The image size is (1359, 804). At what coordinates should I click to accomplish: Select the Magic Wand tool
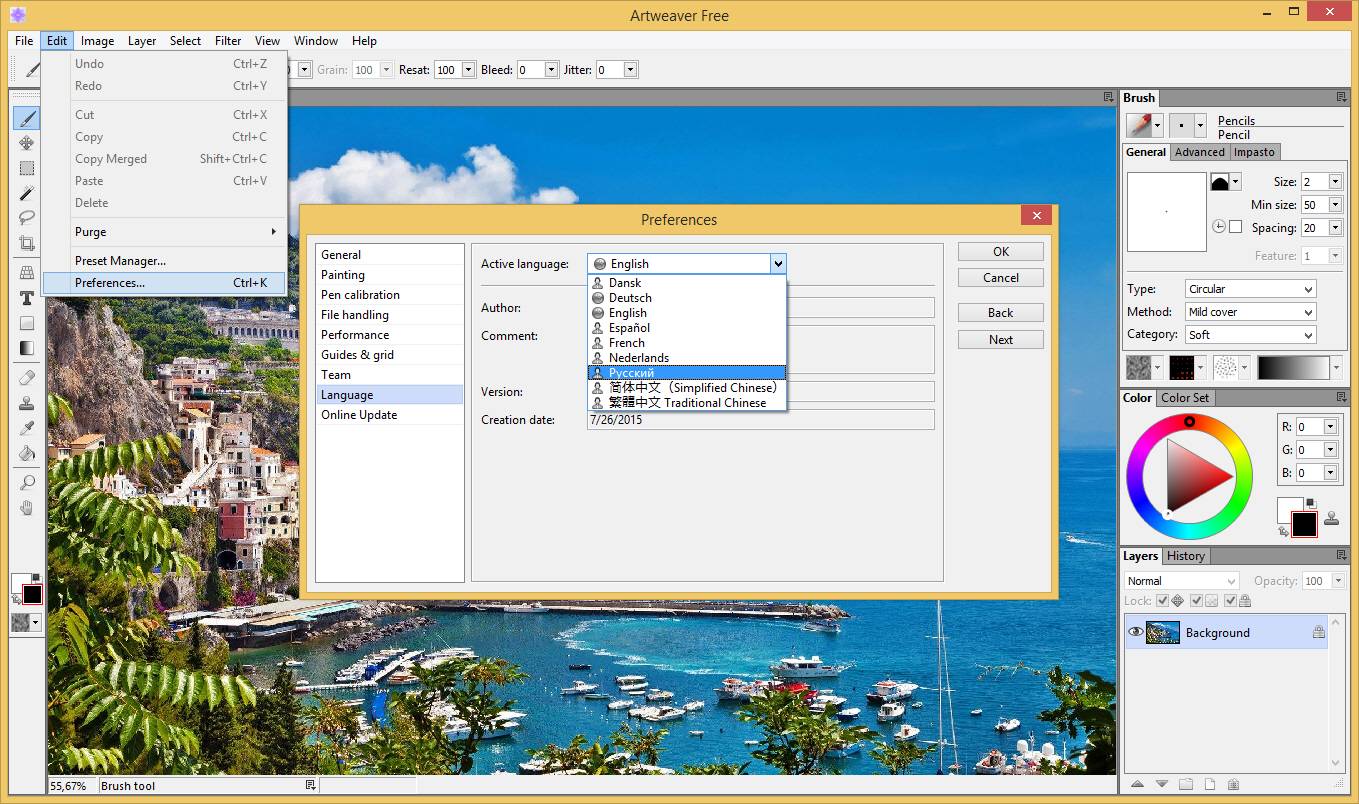pyautogui.click(x=27, y=193)
